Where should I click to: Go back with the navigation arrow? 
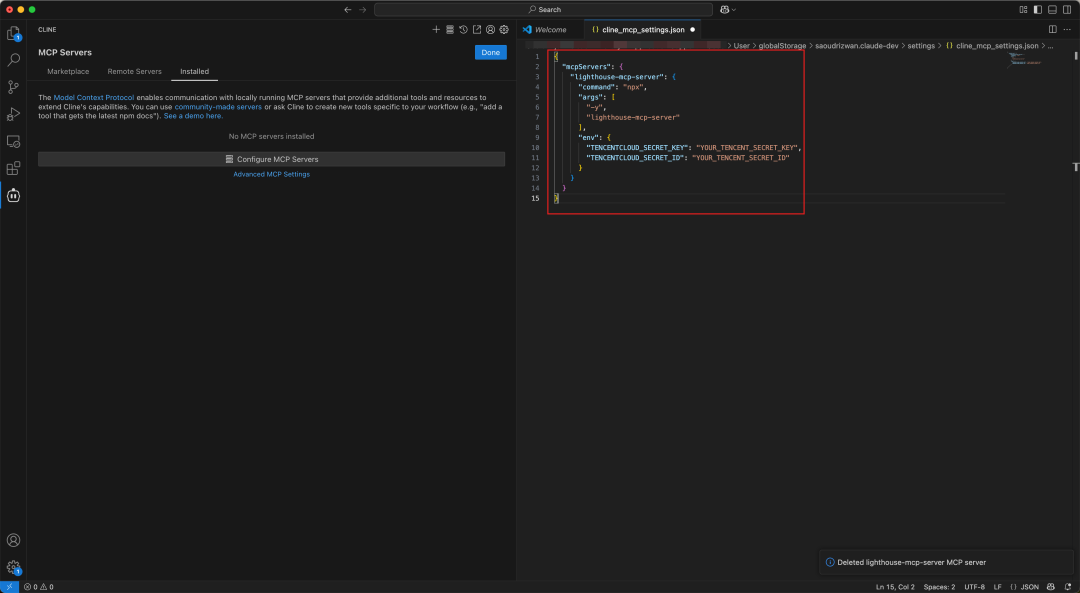pyautogui.click(x=348, y=10)
